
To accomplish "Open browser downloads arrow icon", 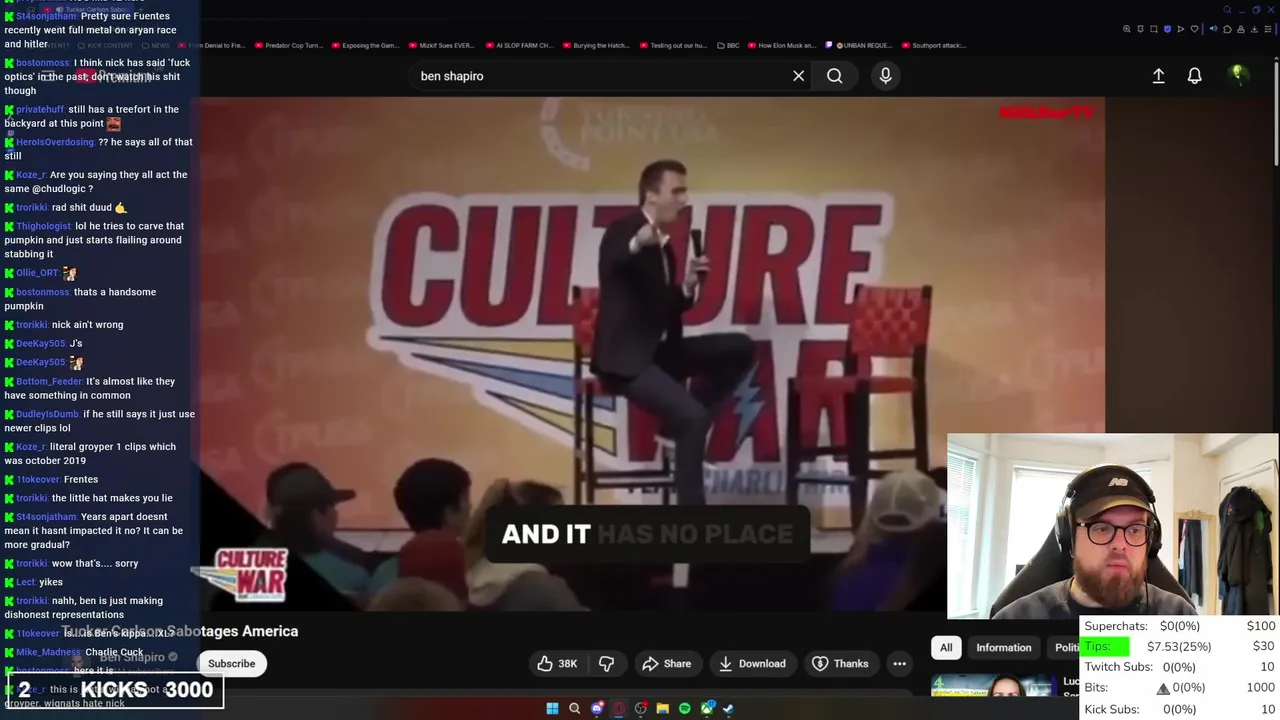I will pos(1254,29).
